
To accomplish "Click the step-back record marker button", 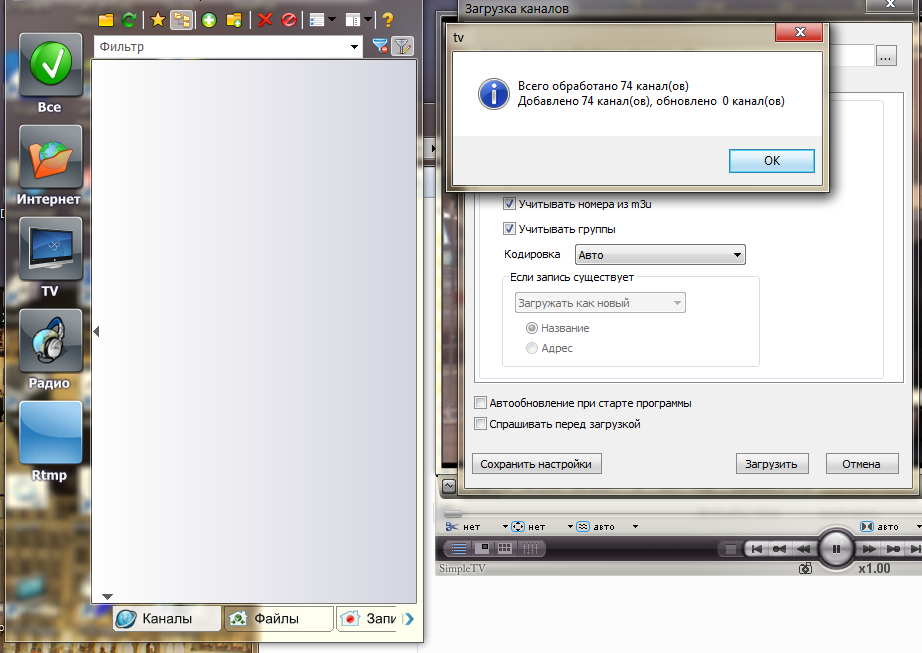I will point(780,549).
